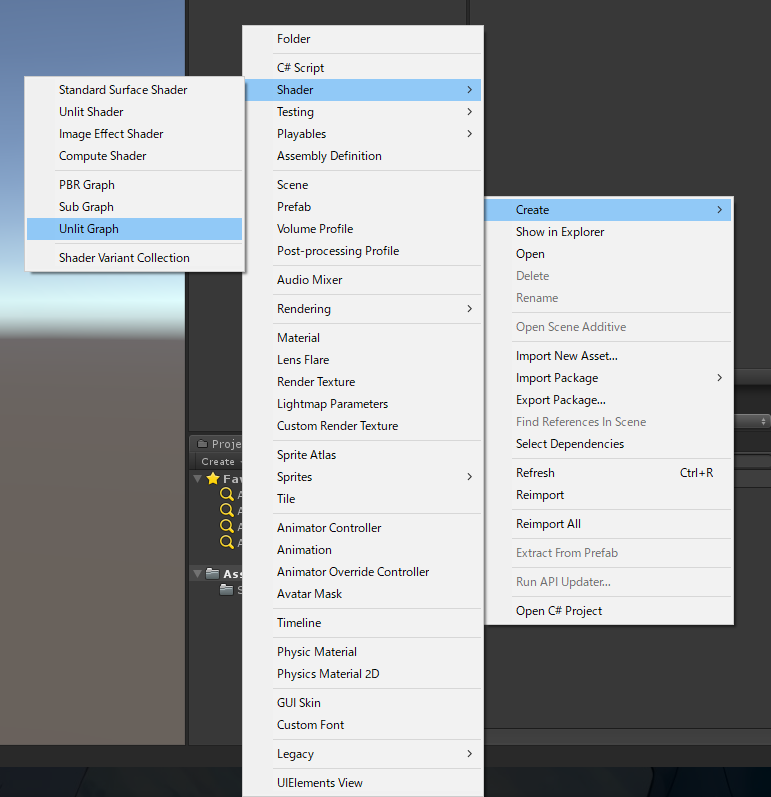Create a Render Texture
771x797 pixels.
[x=363, y=382]
